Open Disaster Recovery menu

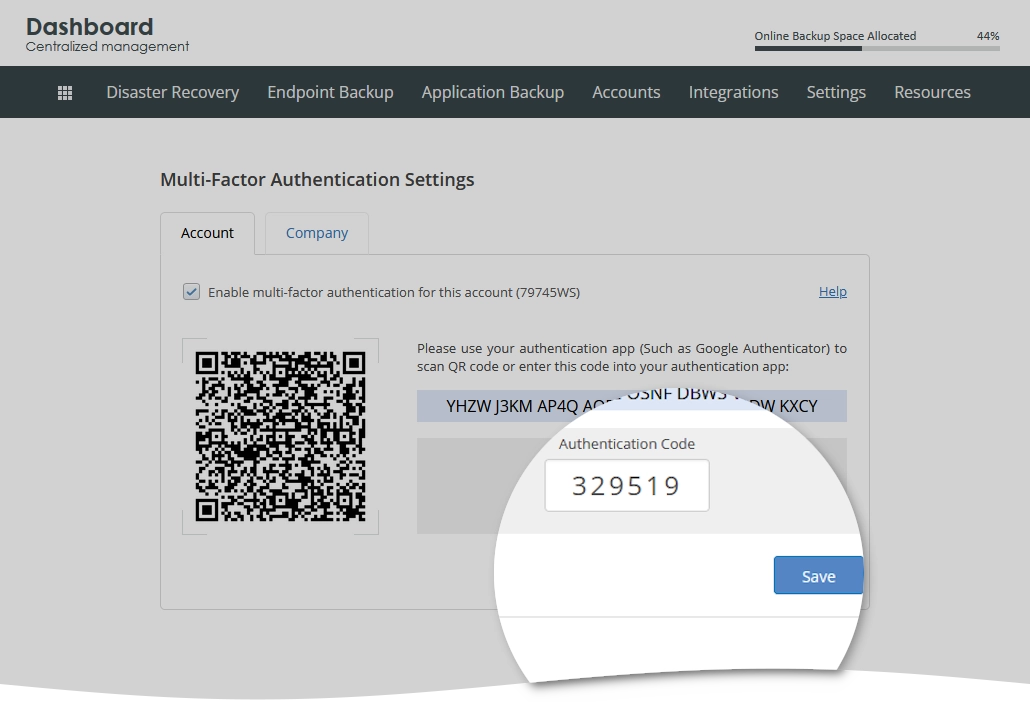pos(173,93)
